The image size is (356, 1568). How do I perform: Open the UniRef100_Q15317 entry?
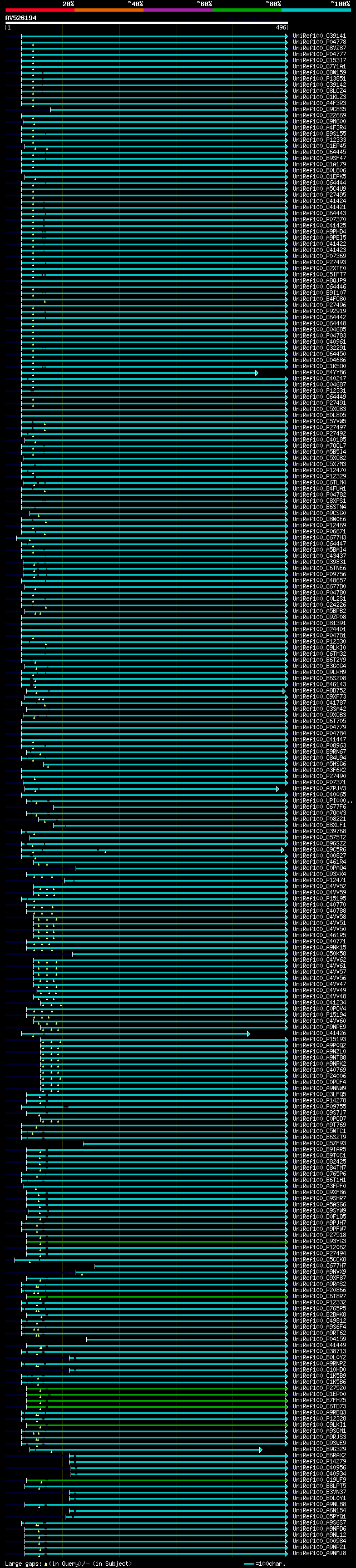(319, 60)
